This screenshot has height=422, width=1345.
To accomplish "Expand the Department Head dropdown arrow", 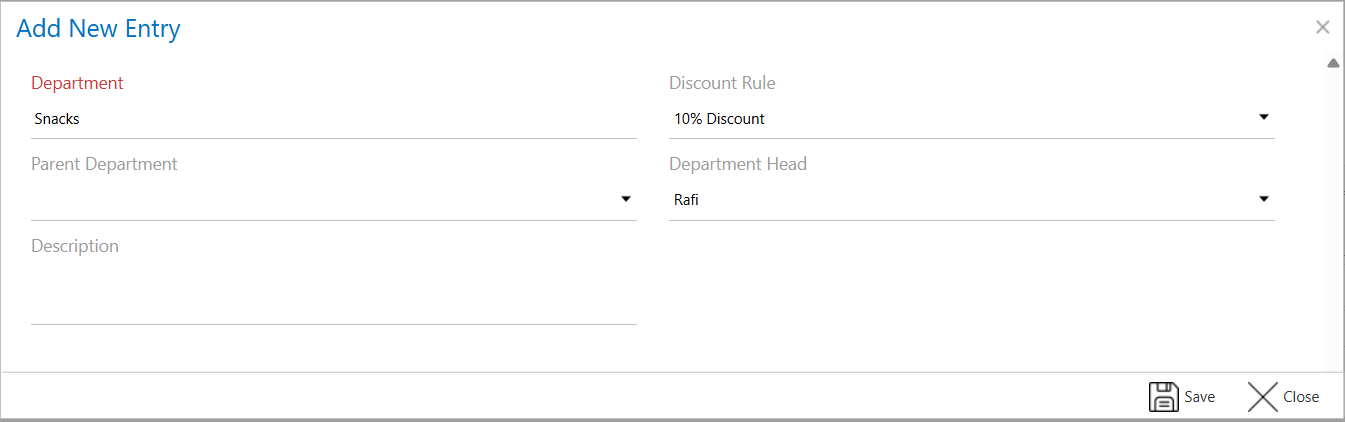I will click(x=1264, y=199).
